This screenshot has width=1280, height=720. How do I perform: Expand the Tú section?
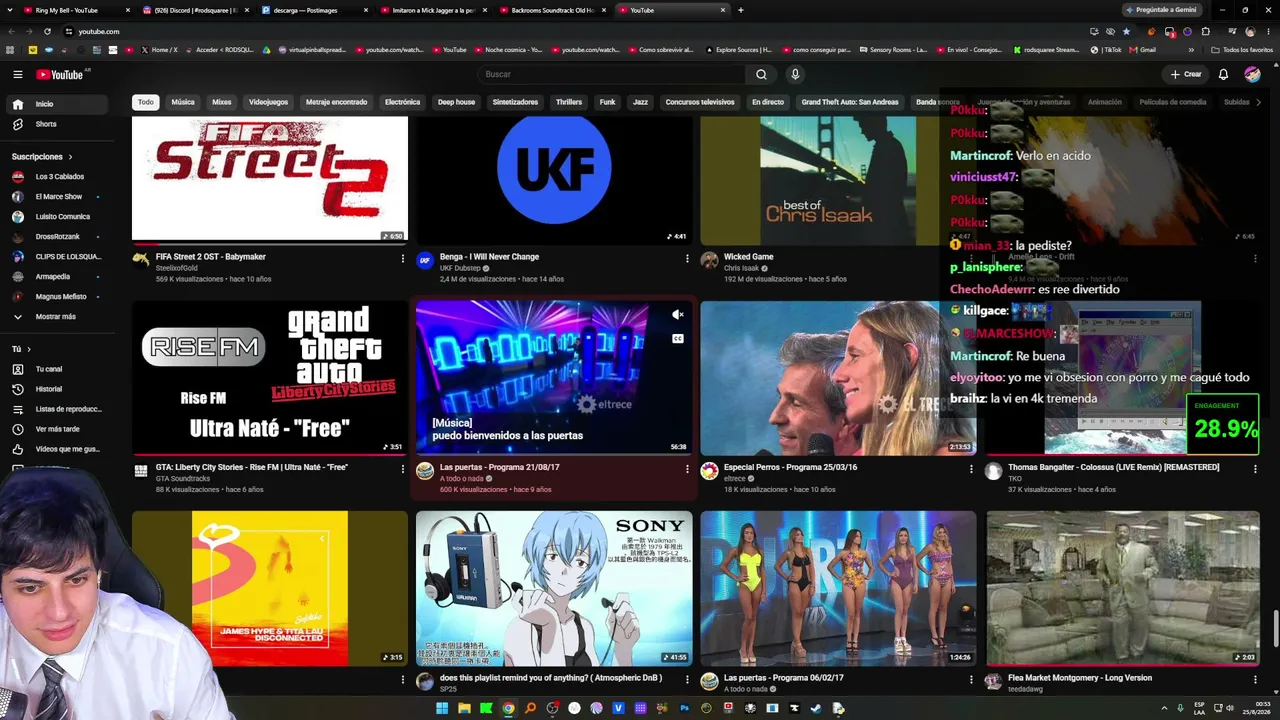21,349
